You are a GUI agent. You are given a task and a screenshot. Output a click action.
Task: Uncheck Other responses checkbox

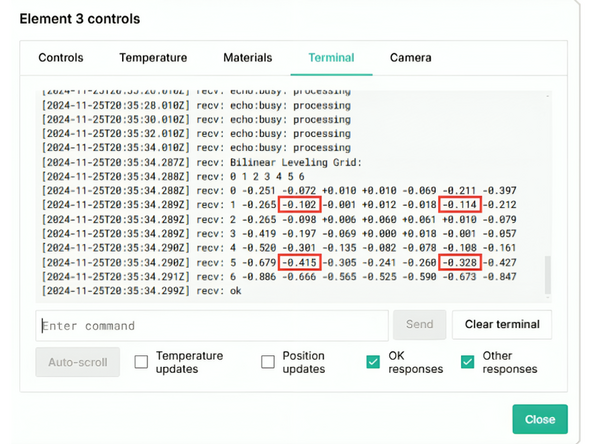467,362
